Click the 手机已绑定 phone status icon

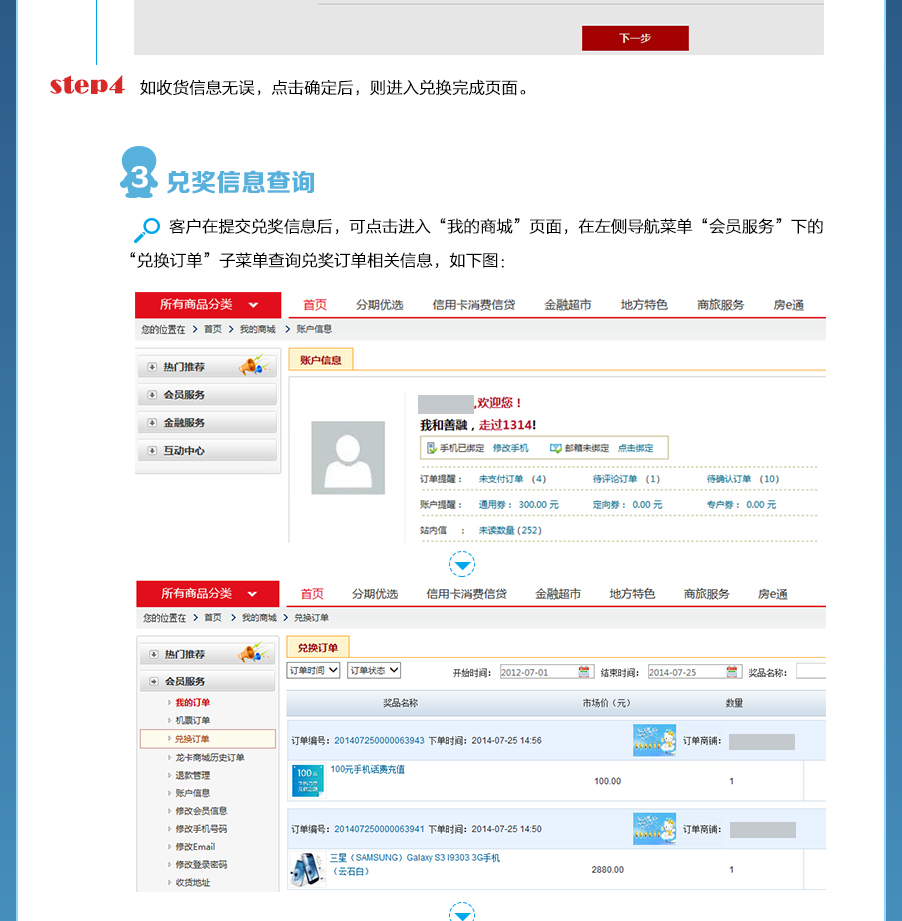pos(431,448)
